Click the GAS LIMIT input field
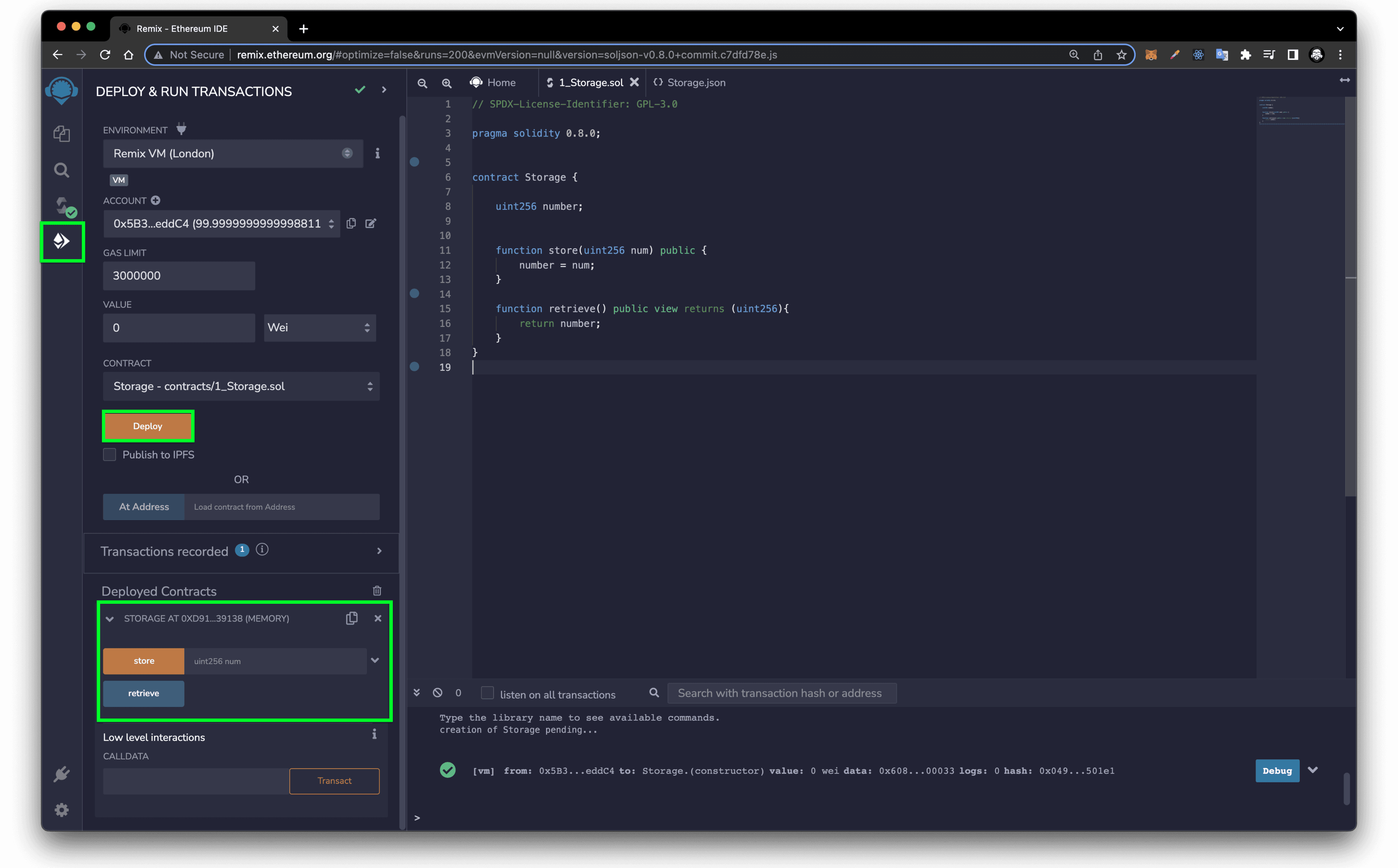1398x868 pixels. (x=180, y=276)
